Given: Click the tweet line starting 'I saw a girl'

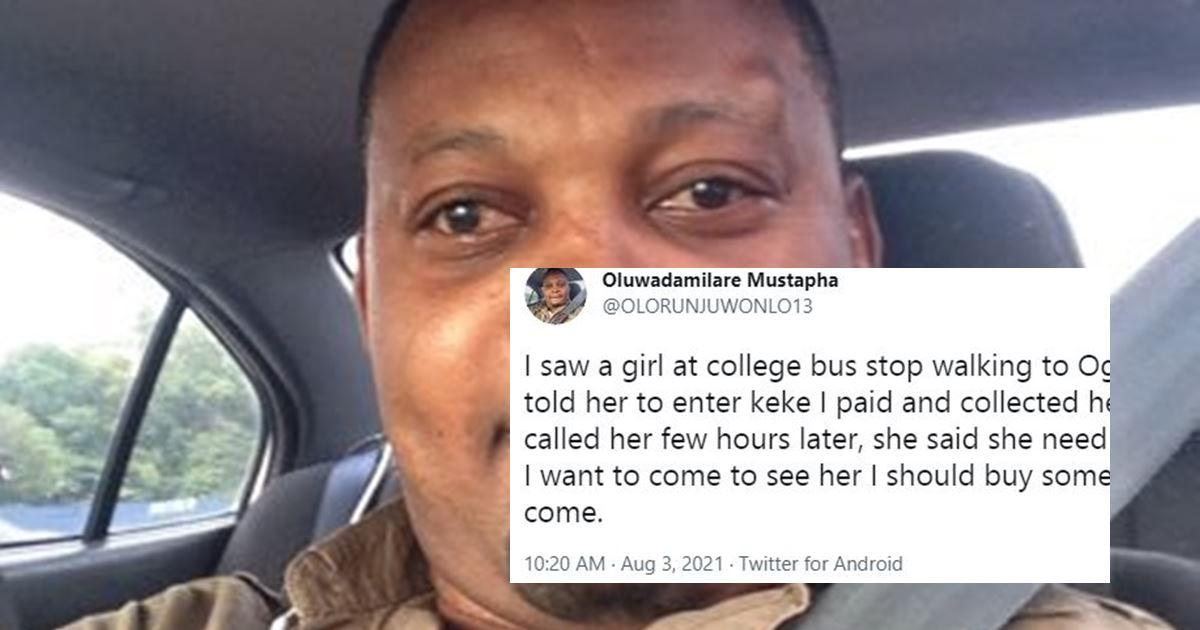Looking at the screenshot, I should [817, 367].
